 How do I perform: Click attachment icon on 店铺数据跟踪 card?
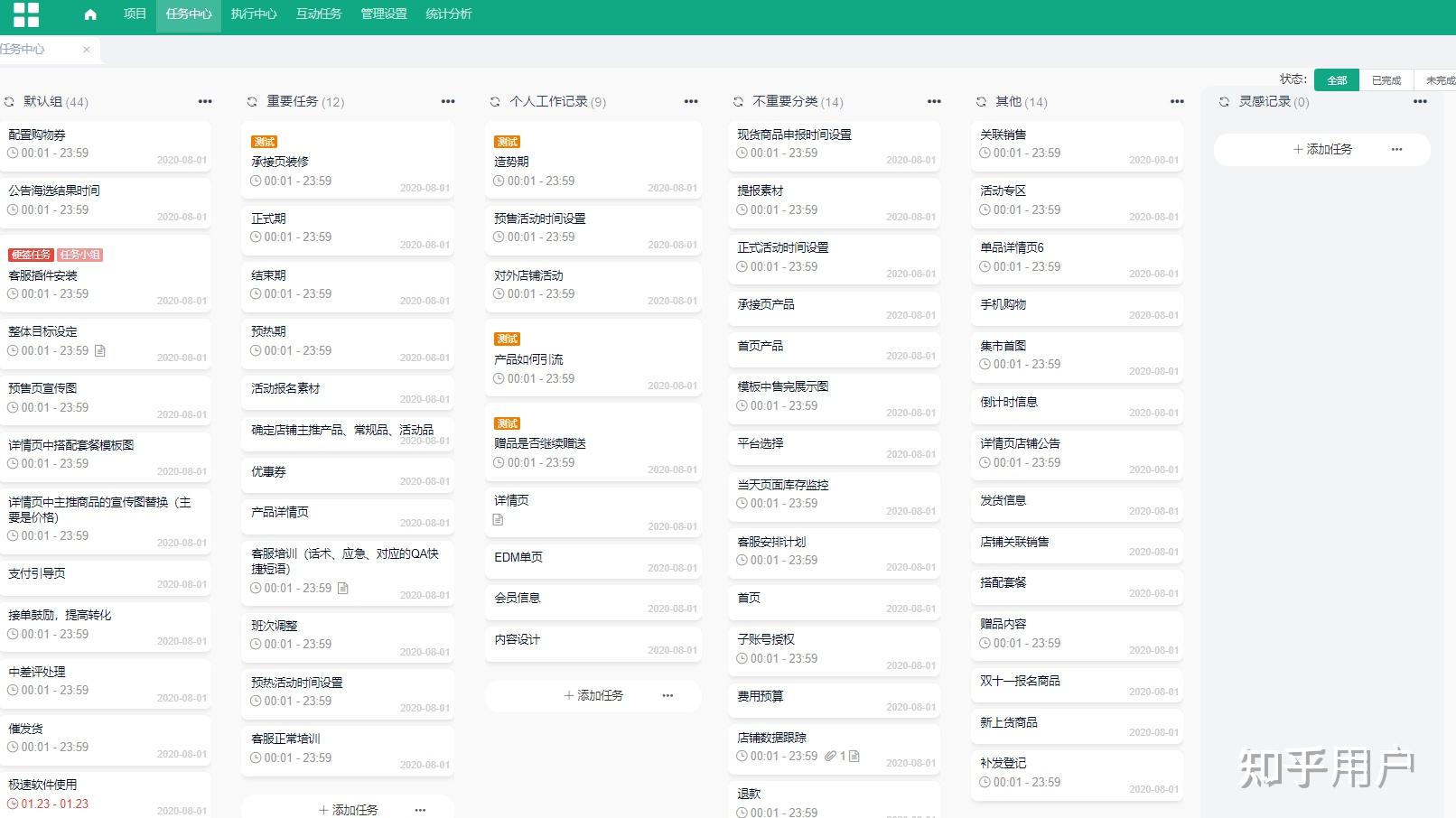tap(830, 756)
